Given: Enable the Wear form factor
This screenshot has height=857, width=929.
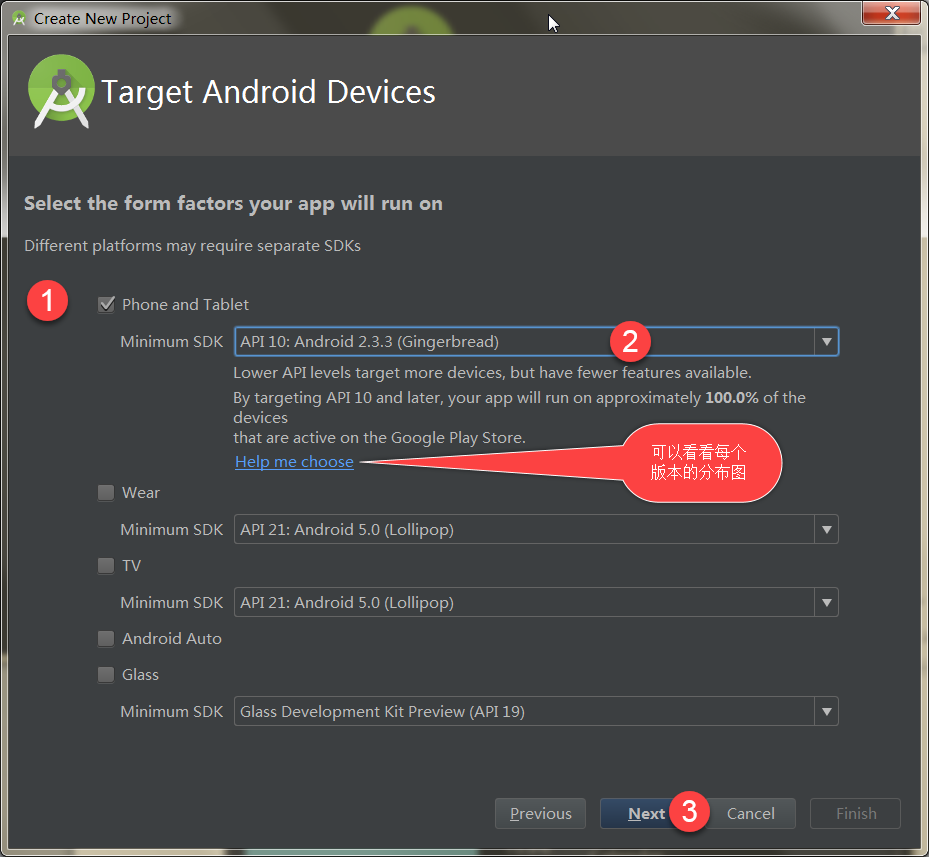Looking at the screenshot, I should (106, 492).
